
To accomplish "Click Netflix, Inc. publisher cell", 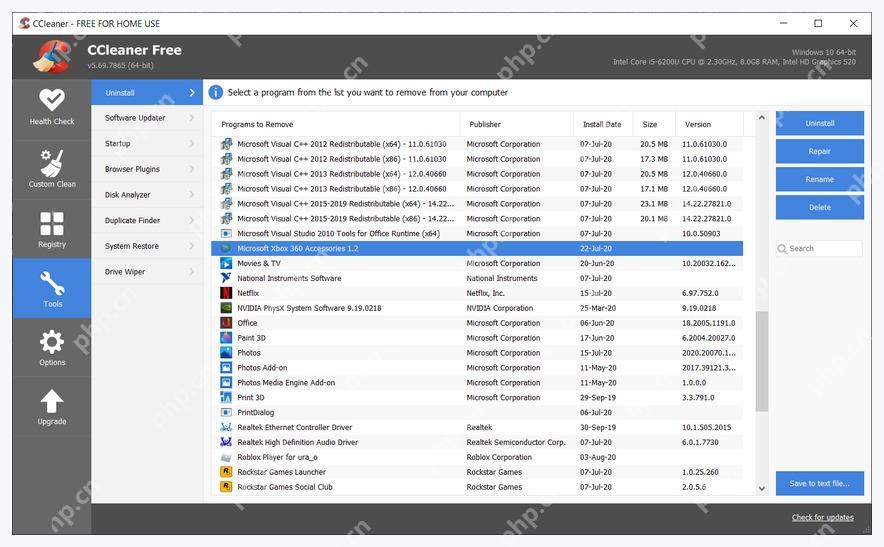I will coord(485,293).
